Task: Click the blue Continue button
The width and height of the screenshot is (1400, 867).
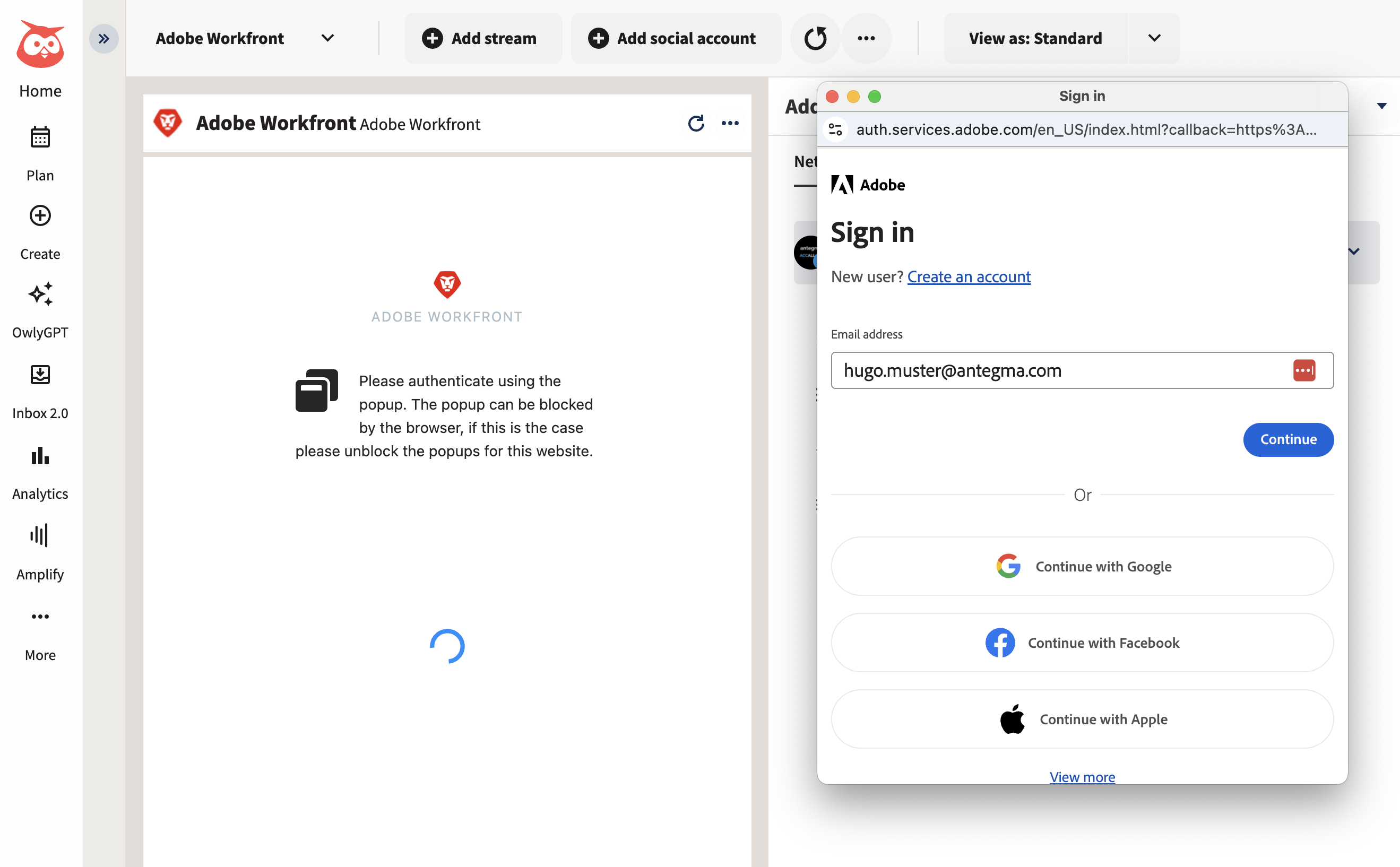Action: point(1288,440)
